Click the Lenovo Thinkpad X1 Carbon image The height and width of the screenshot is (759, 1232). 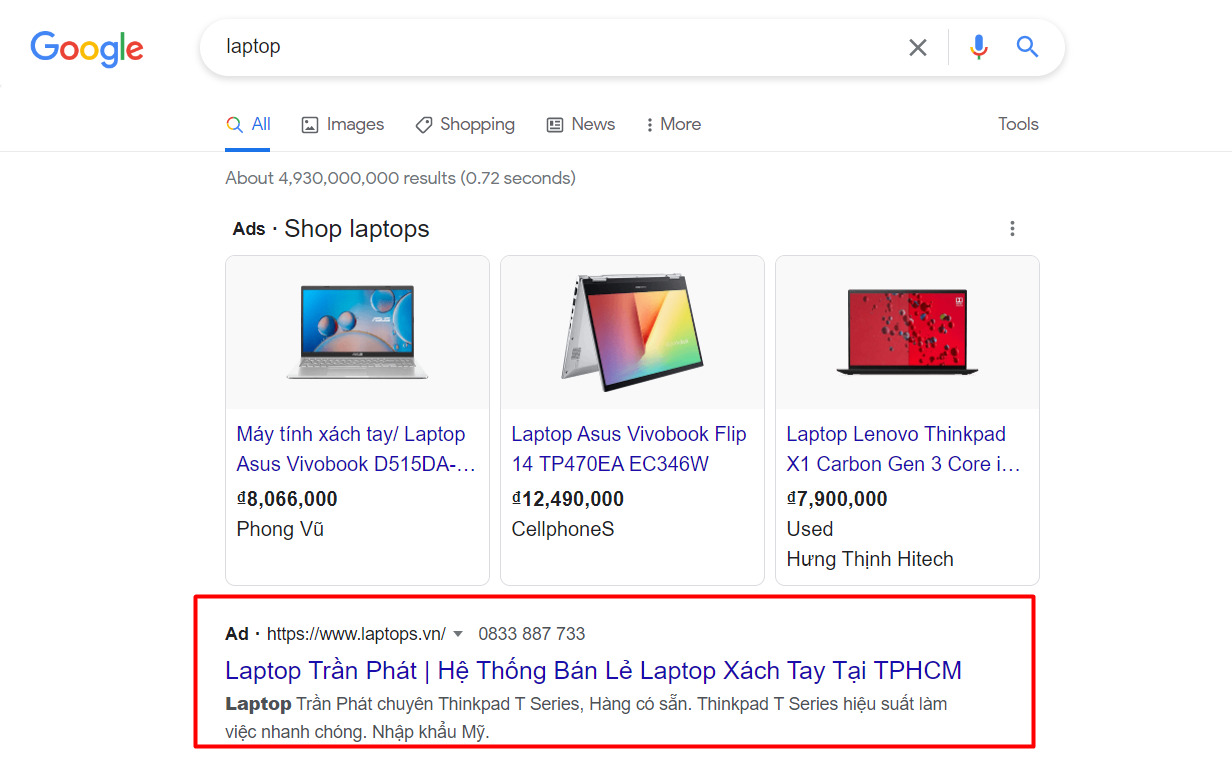(x=907, y=332)
